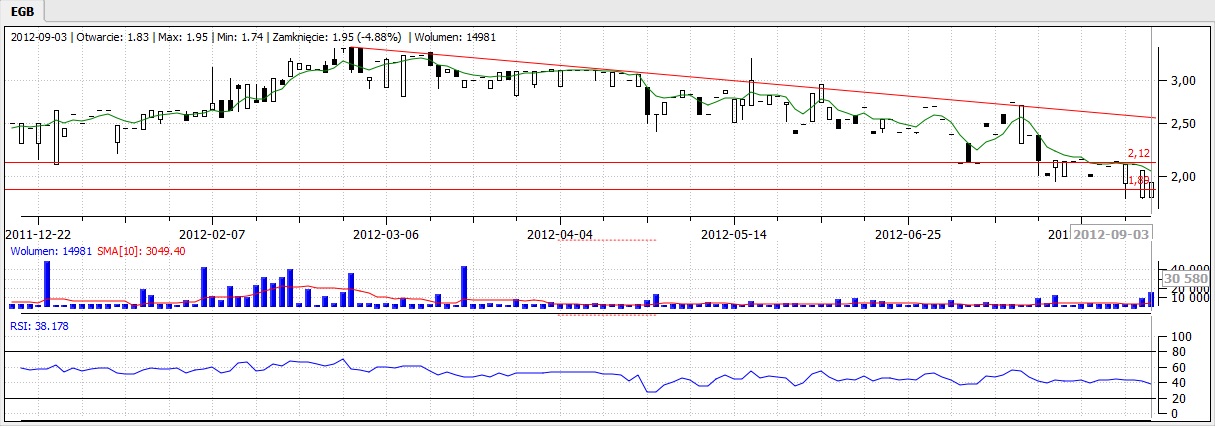
Task: Click the 2,50 price axis label
Action: (x=1182, y=124)
